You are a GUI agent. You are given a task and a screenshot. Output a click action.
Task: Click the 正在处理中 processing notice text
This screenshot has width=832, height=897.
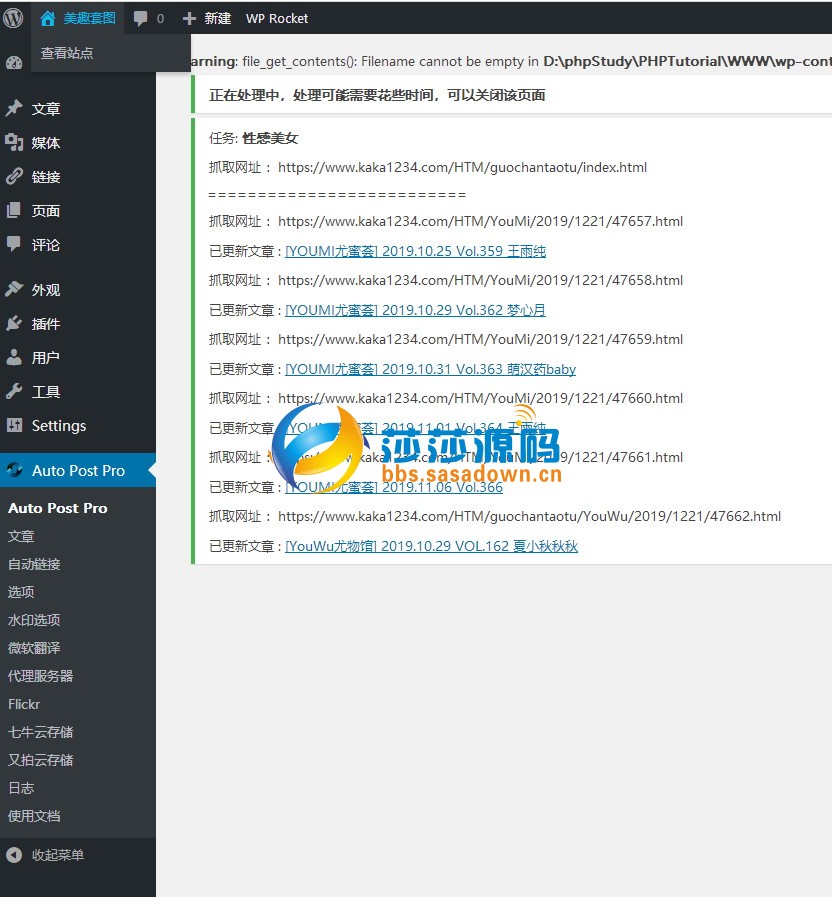click(377, 95)
